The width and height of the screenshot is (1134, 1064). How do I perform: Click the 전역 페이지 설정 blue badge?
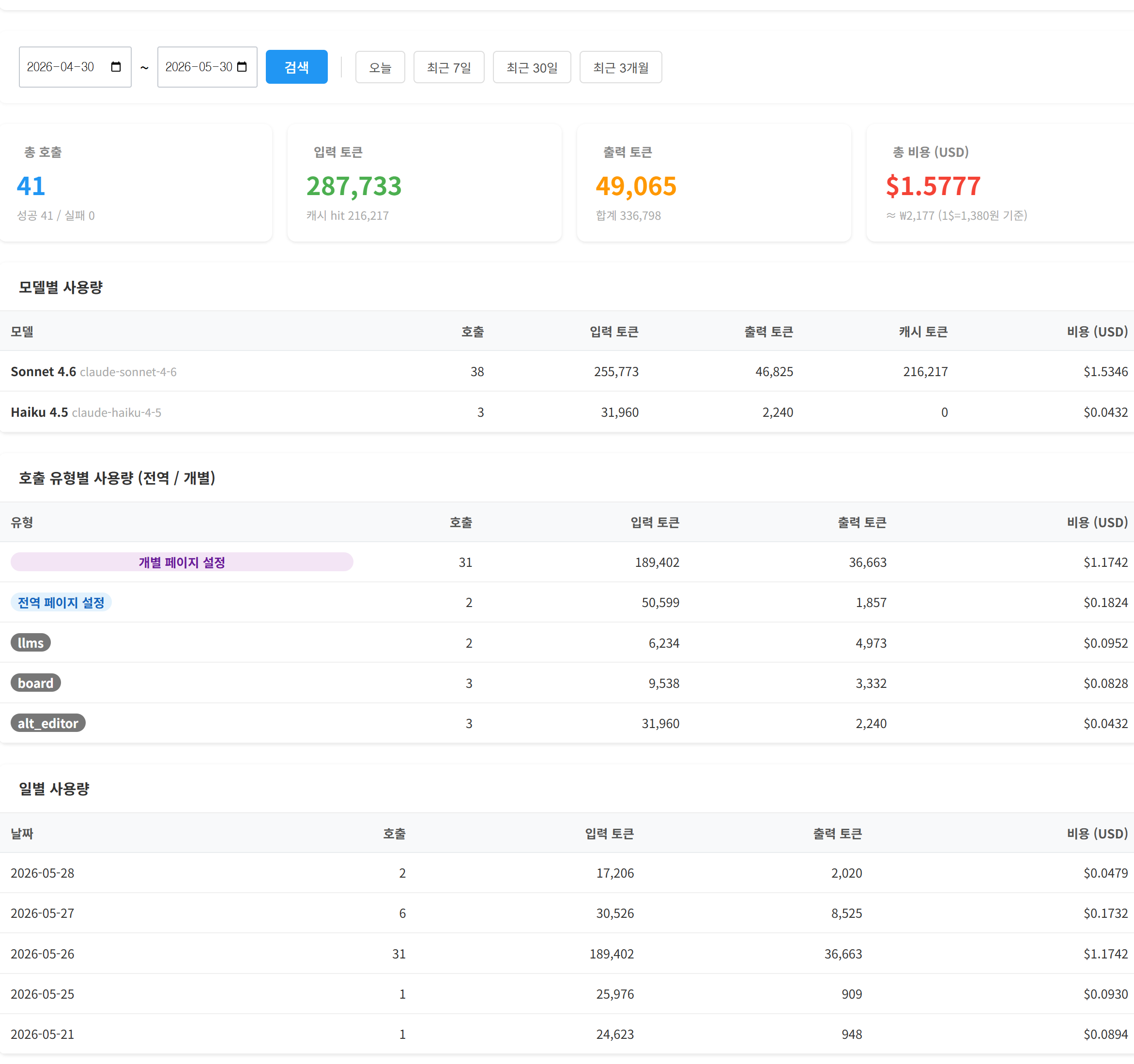(x=61, y=602)
